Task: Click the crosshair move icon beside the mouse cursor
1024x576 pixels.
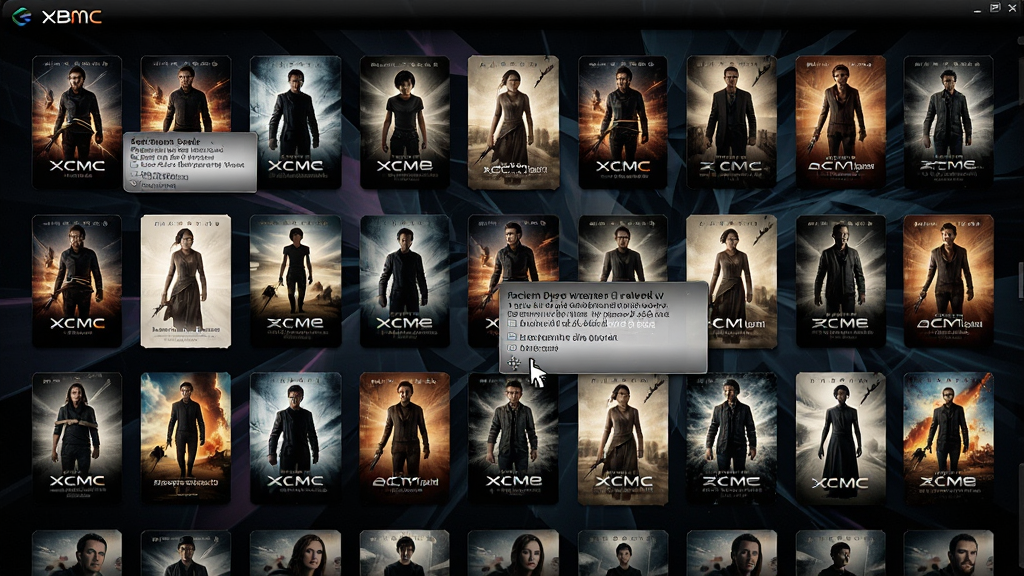Action: coord(514,363)
